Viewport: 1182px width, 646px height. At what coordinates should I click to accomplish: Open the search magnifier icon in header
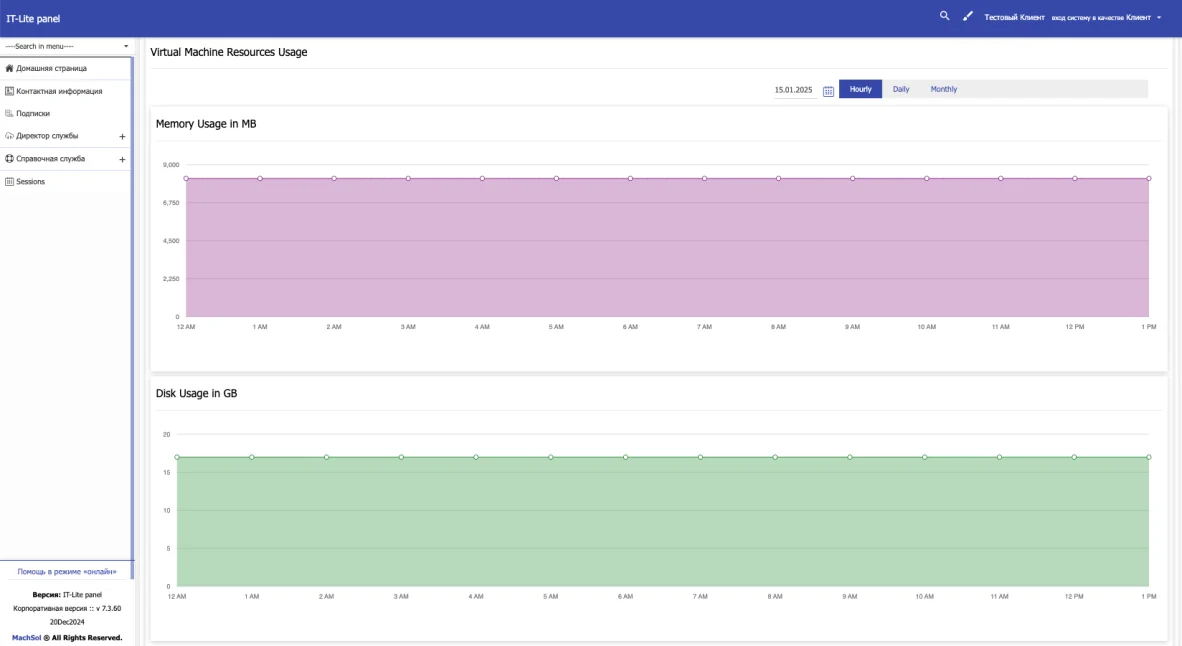(944, 16)
